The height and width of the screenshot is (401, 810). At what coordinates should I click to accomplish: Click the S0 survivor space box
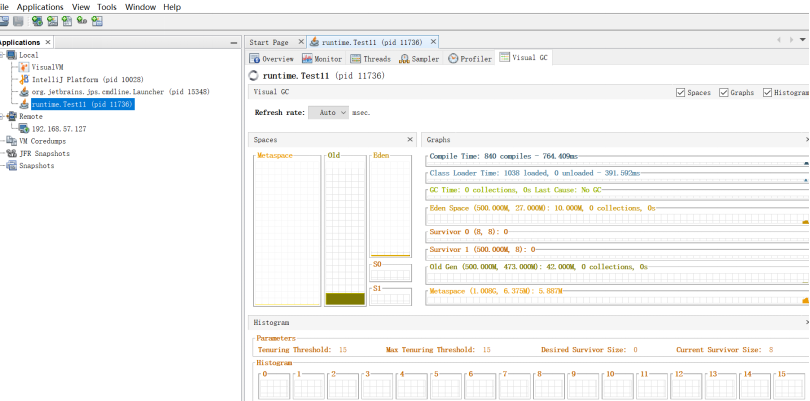click(391, 273)
